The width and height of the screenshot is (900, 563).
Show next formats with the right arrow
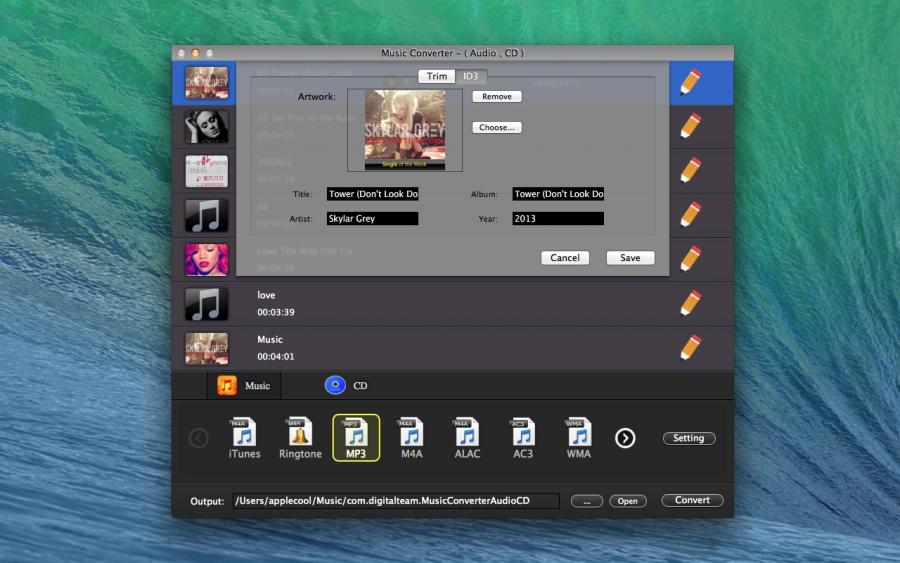625,438
